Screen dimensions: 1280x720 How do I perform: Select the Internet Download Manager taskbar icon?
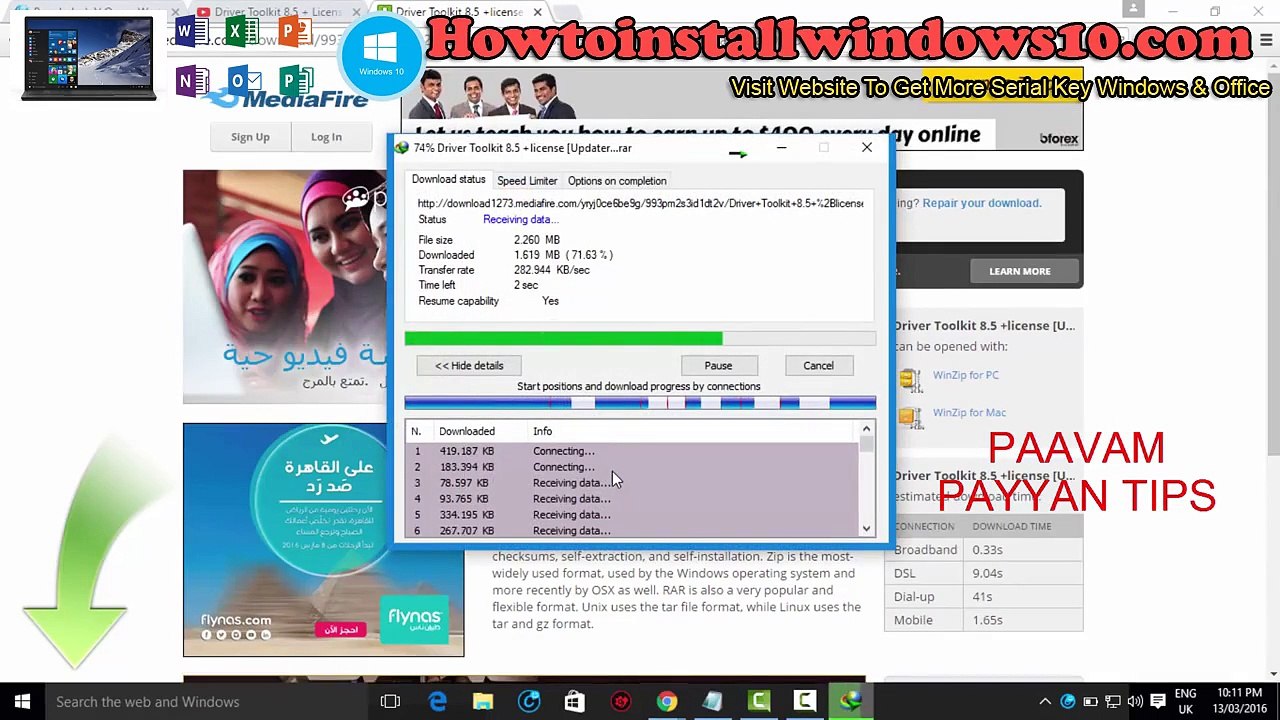point(851,702)
